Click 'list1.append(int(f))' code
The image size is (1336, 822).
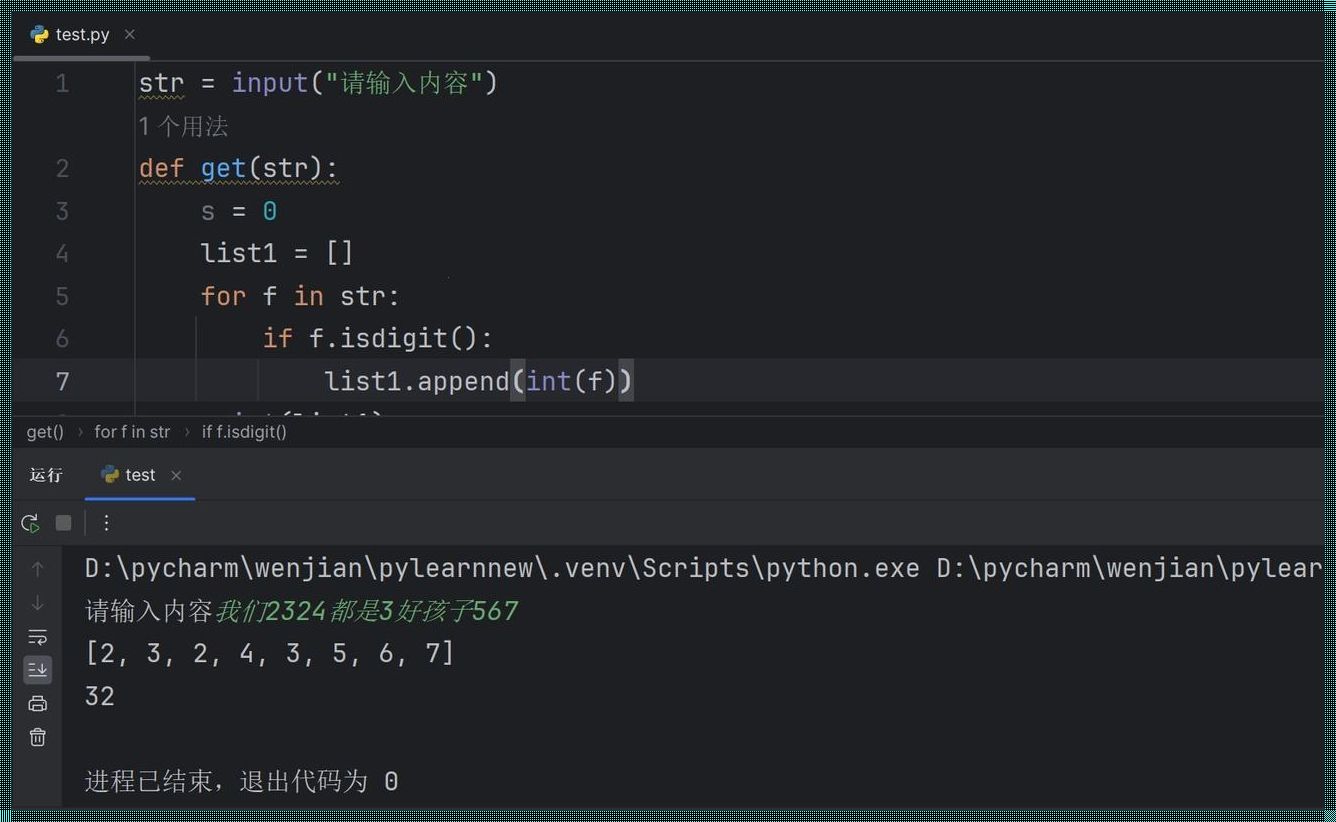click(479, 381)
